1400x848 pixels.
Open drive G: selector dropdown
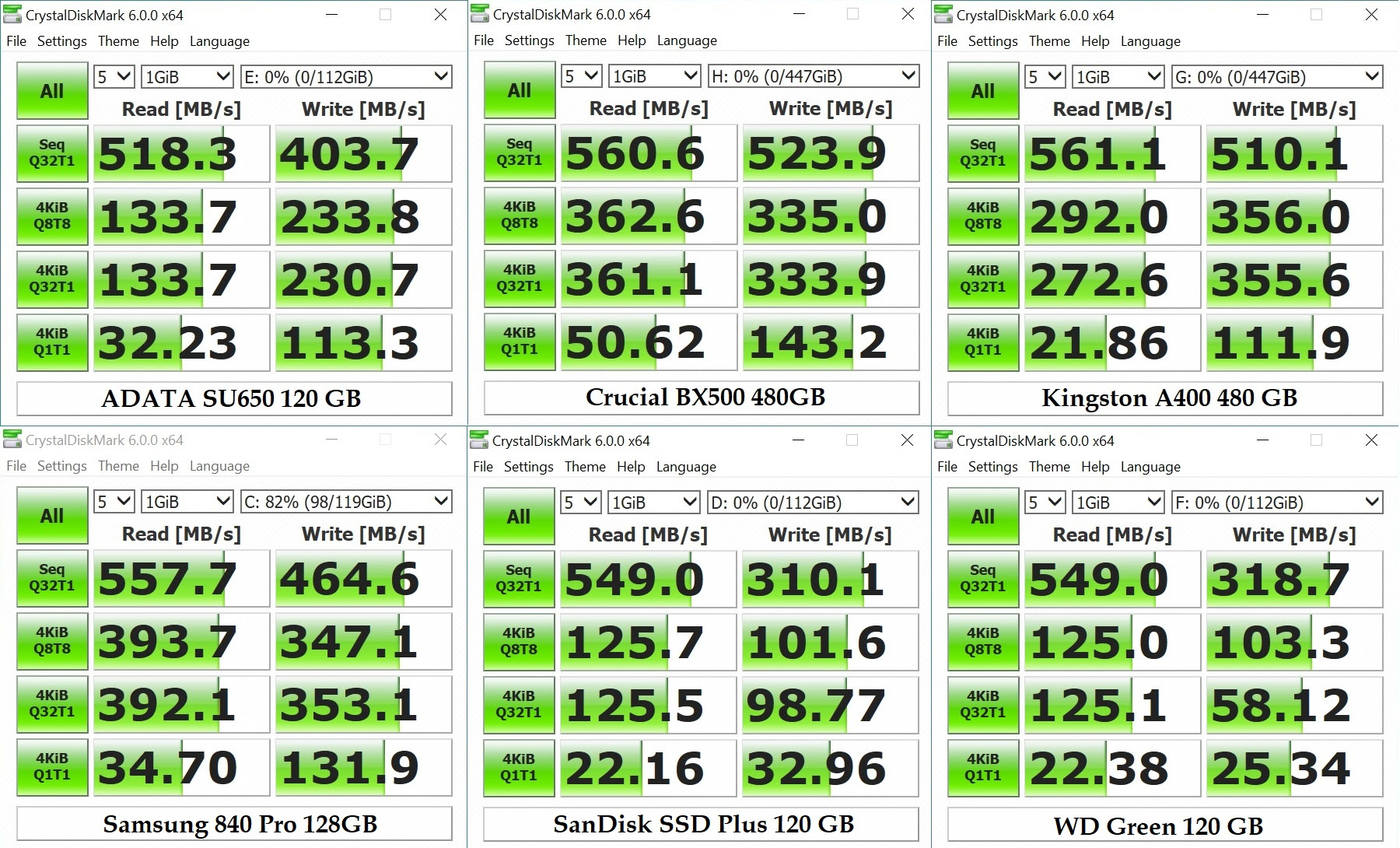[1277, 76]
